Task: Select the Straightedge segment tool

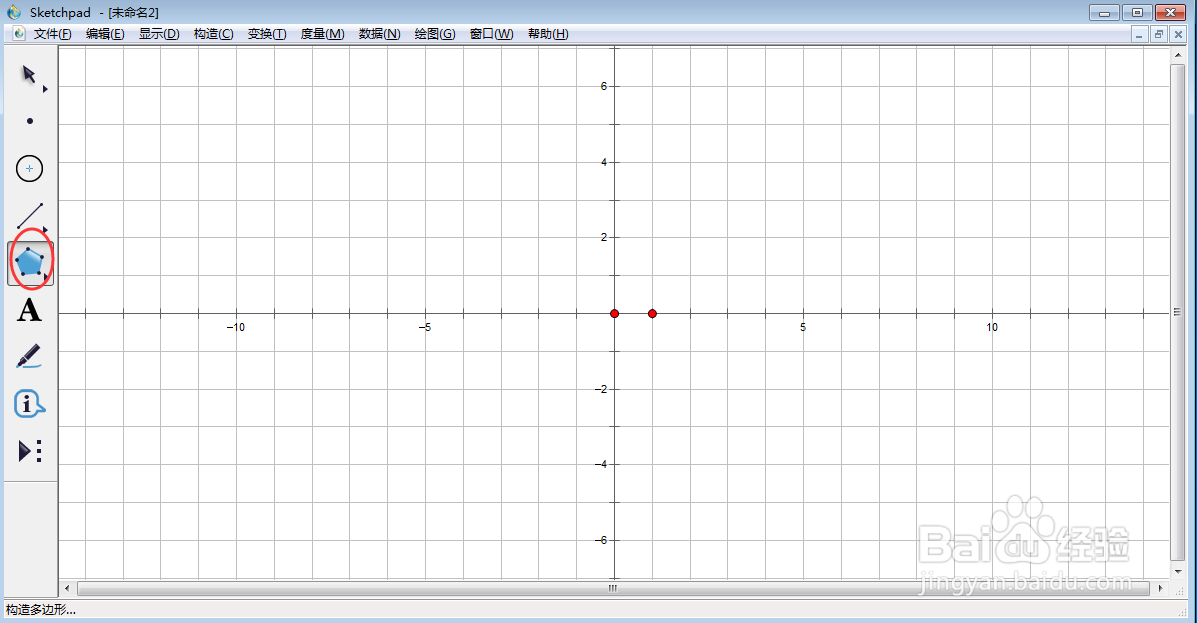Action: [x=30, y=215]
